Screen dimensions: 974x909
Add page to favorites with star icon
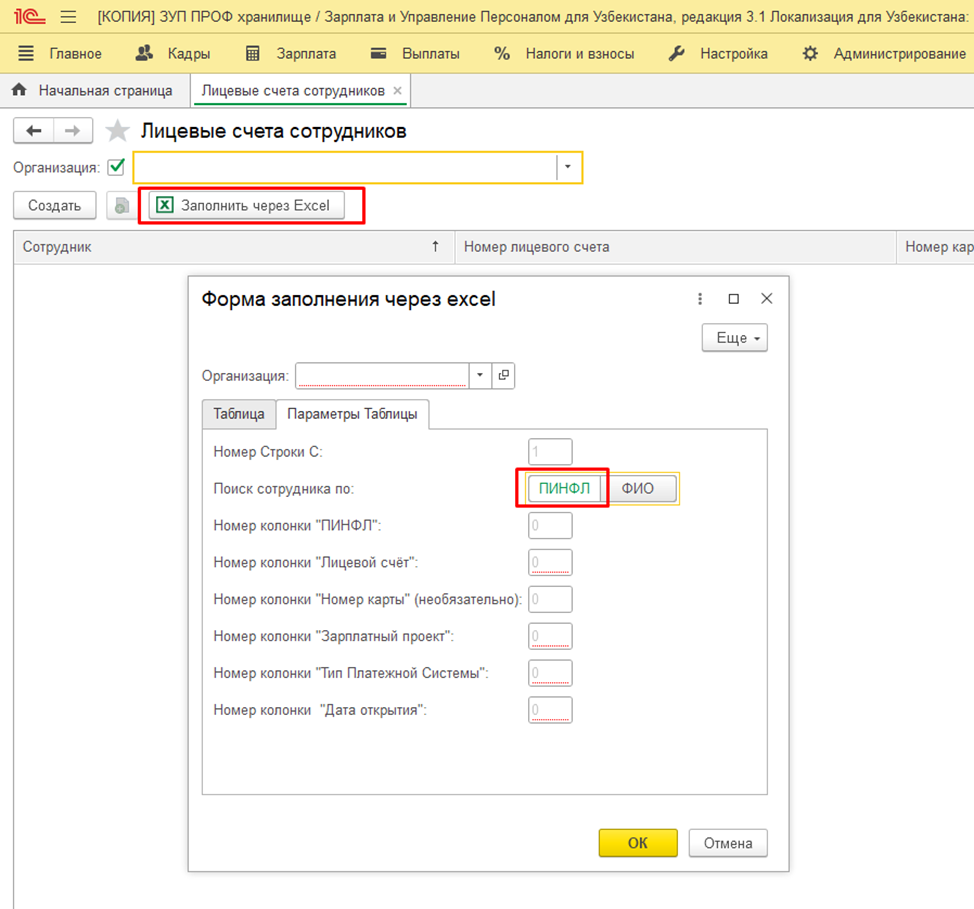[118, 131]
